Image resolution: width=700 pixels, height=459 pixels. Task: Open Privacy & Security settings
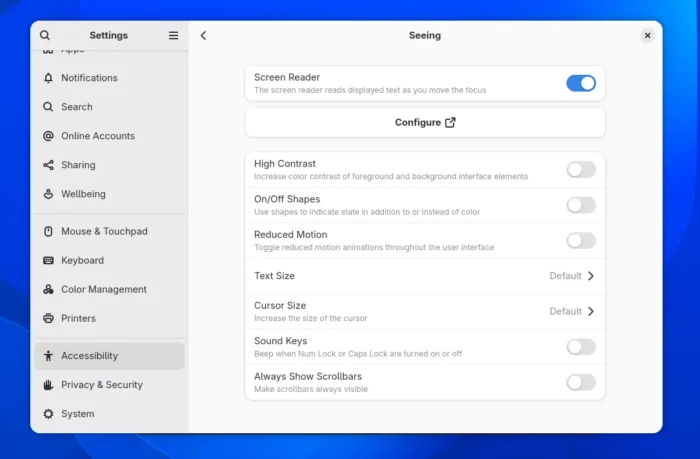pos(101,384)
